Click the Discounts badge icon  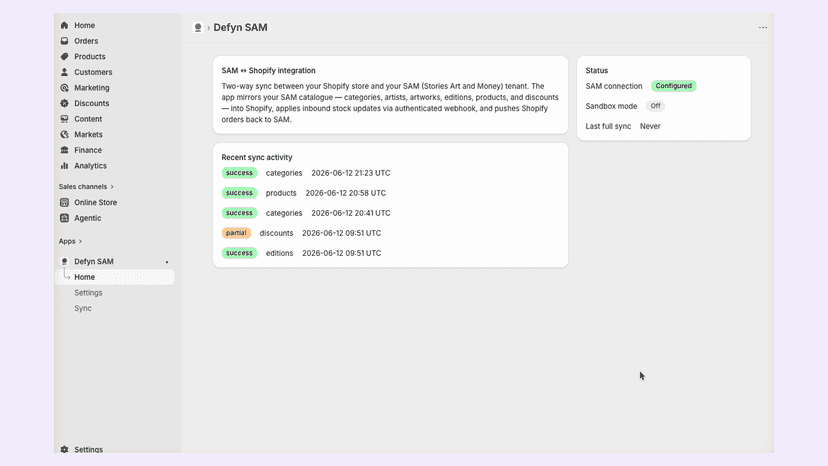64,103
